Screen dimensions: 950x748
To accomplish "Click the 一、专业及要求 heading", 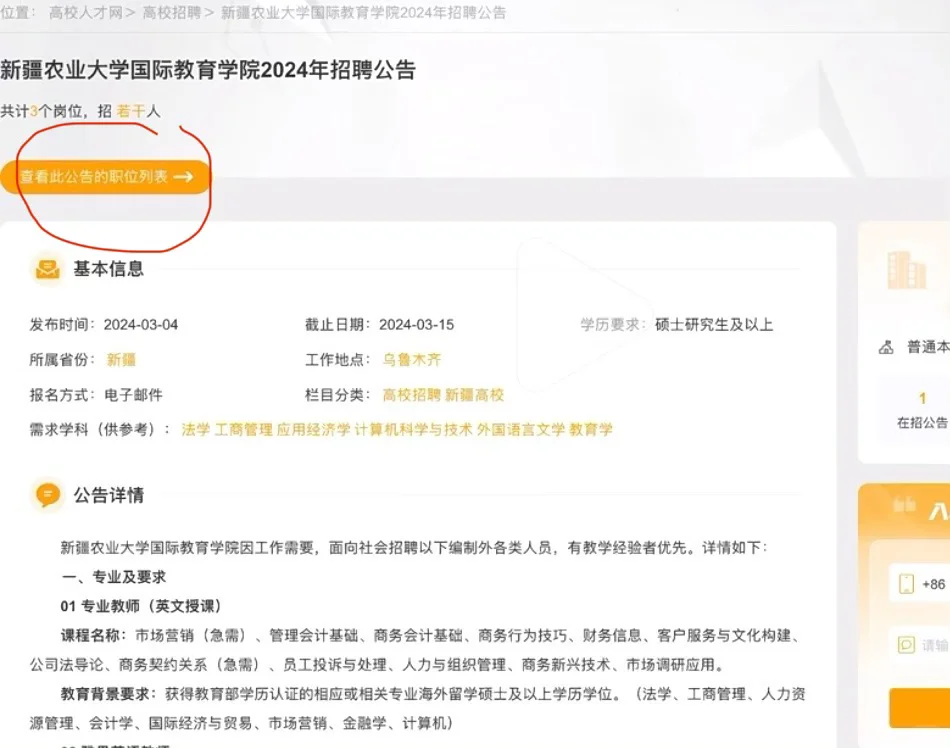I will point(113,577).
